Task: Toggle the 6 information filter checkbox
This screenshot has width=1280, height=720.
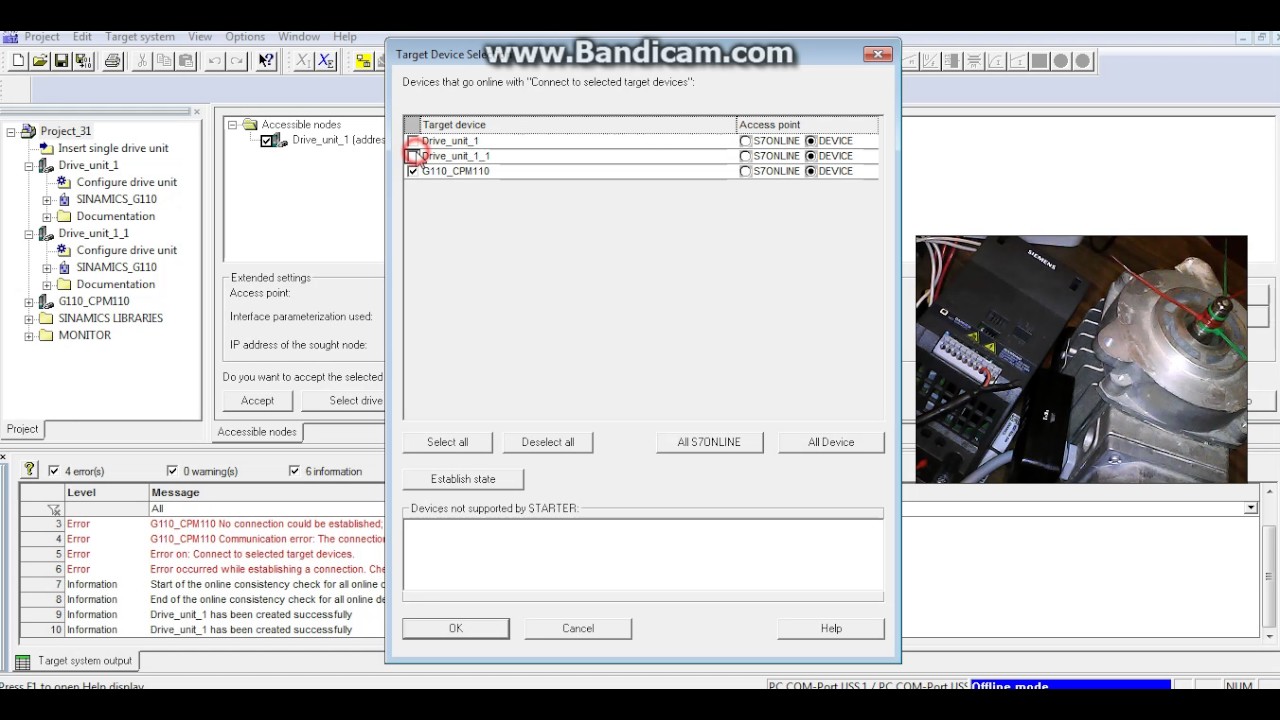Action: pos(294,471)
